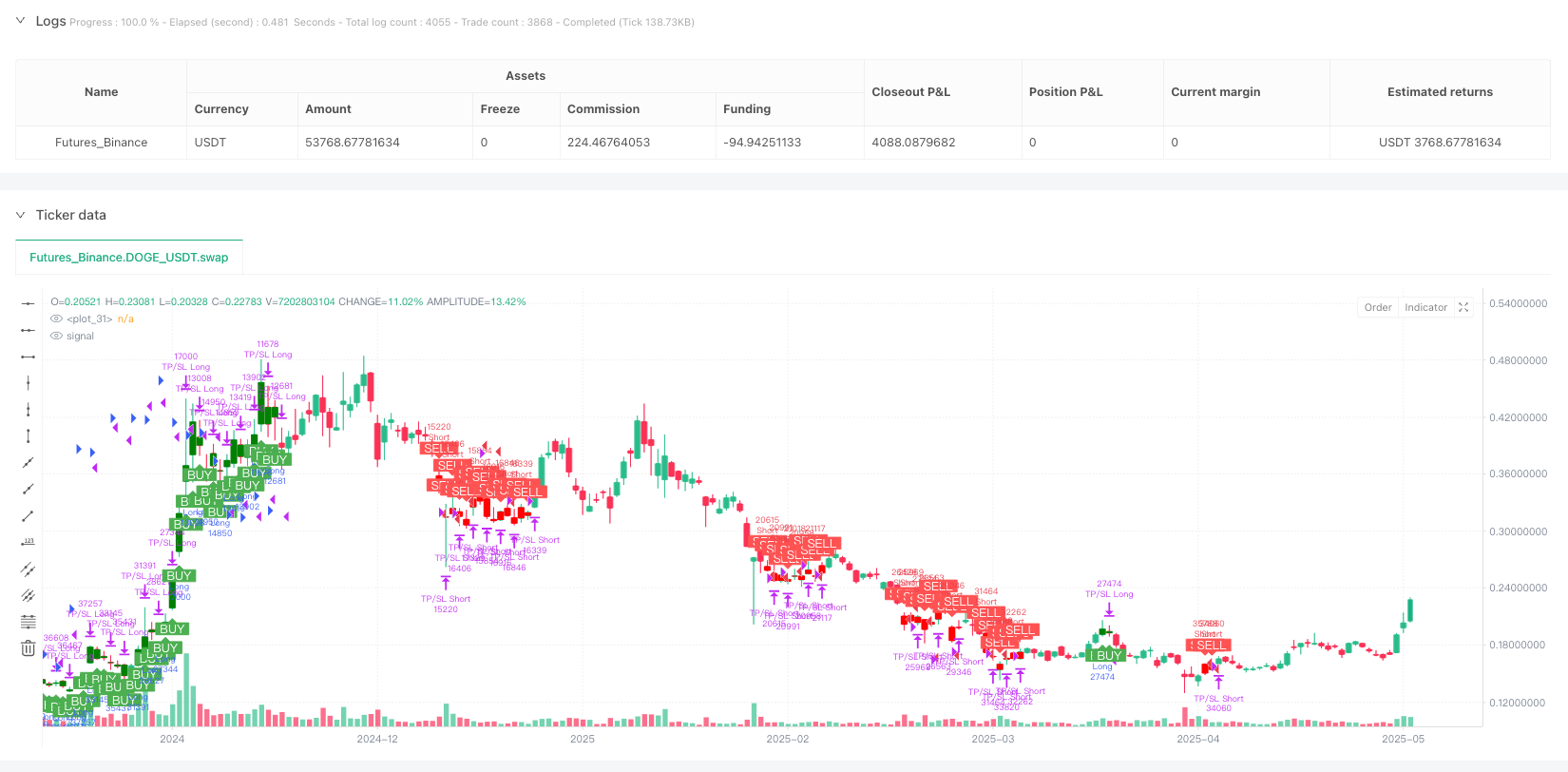Select the estimated returns value USDT 3768.67781634
This screenshot has height=772, width=1568.
pyautogui.click(x=1440, y=143)
